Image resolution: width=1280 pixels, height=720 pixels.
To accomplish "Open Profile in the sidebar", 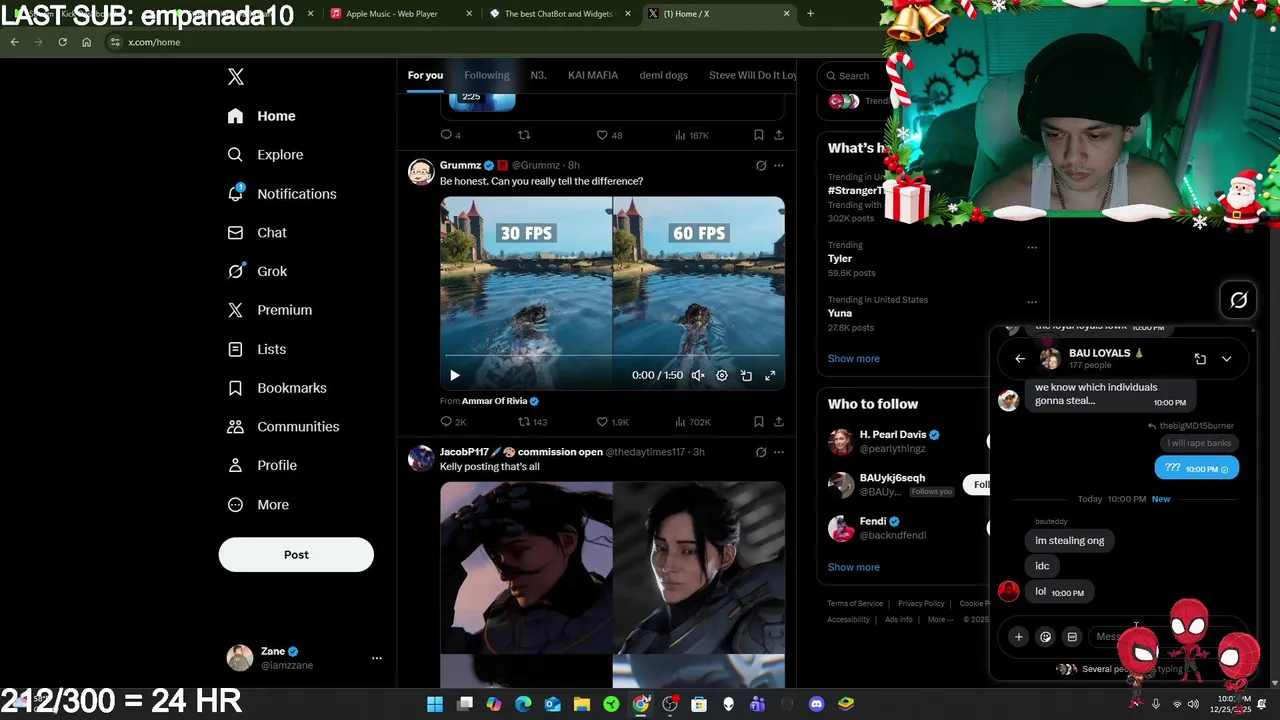I will point(262,465).
